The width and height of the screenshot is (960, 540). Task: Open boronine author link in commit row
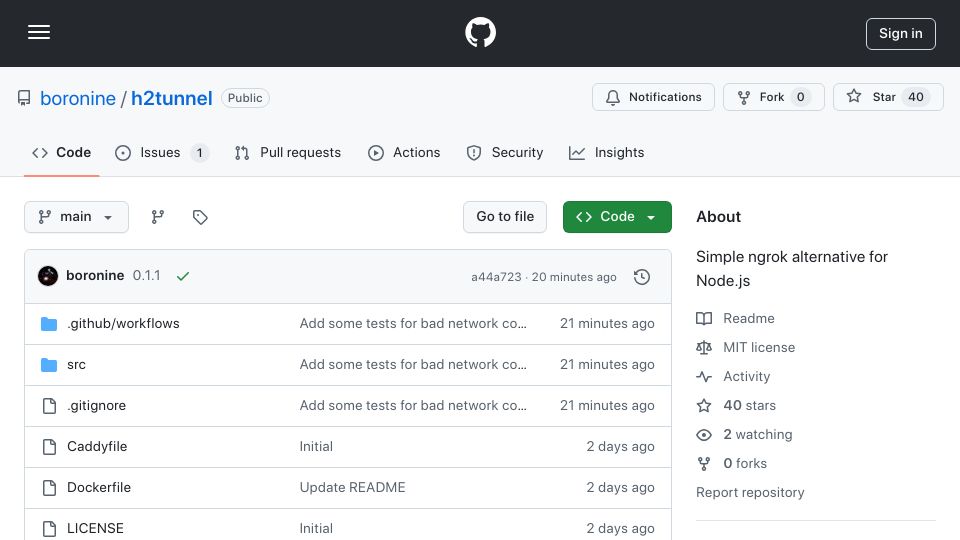click(95, 276)
